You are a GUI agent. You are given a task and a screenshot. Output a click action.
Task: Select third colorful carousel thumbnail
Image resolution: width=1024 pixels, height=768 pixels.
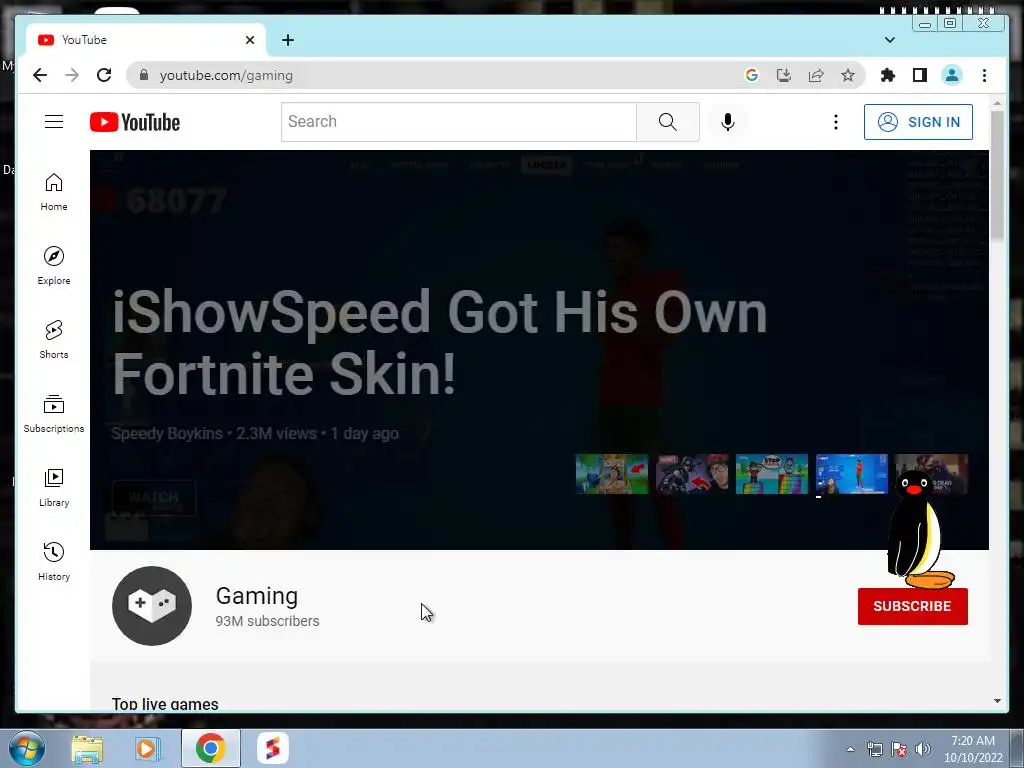click(x=772, y=474)
